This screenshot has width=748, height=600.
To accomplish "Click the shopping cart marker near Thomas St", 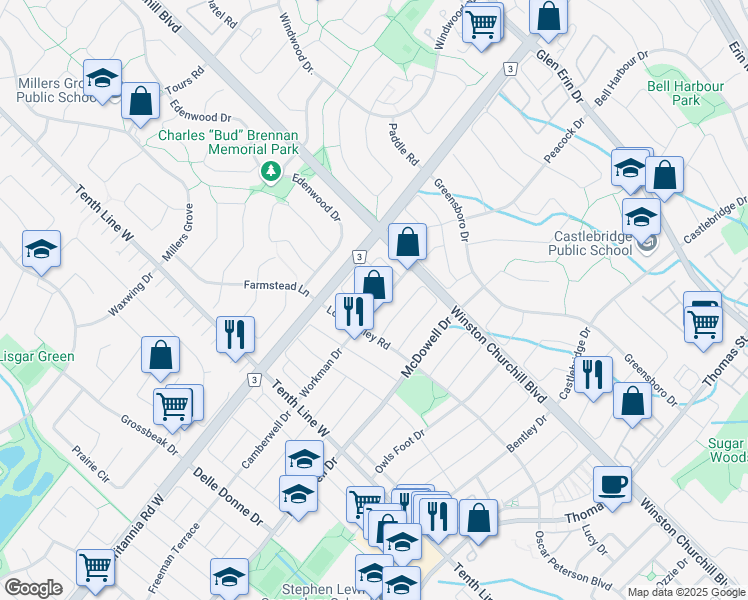I will [703, 325].
